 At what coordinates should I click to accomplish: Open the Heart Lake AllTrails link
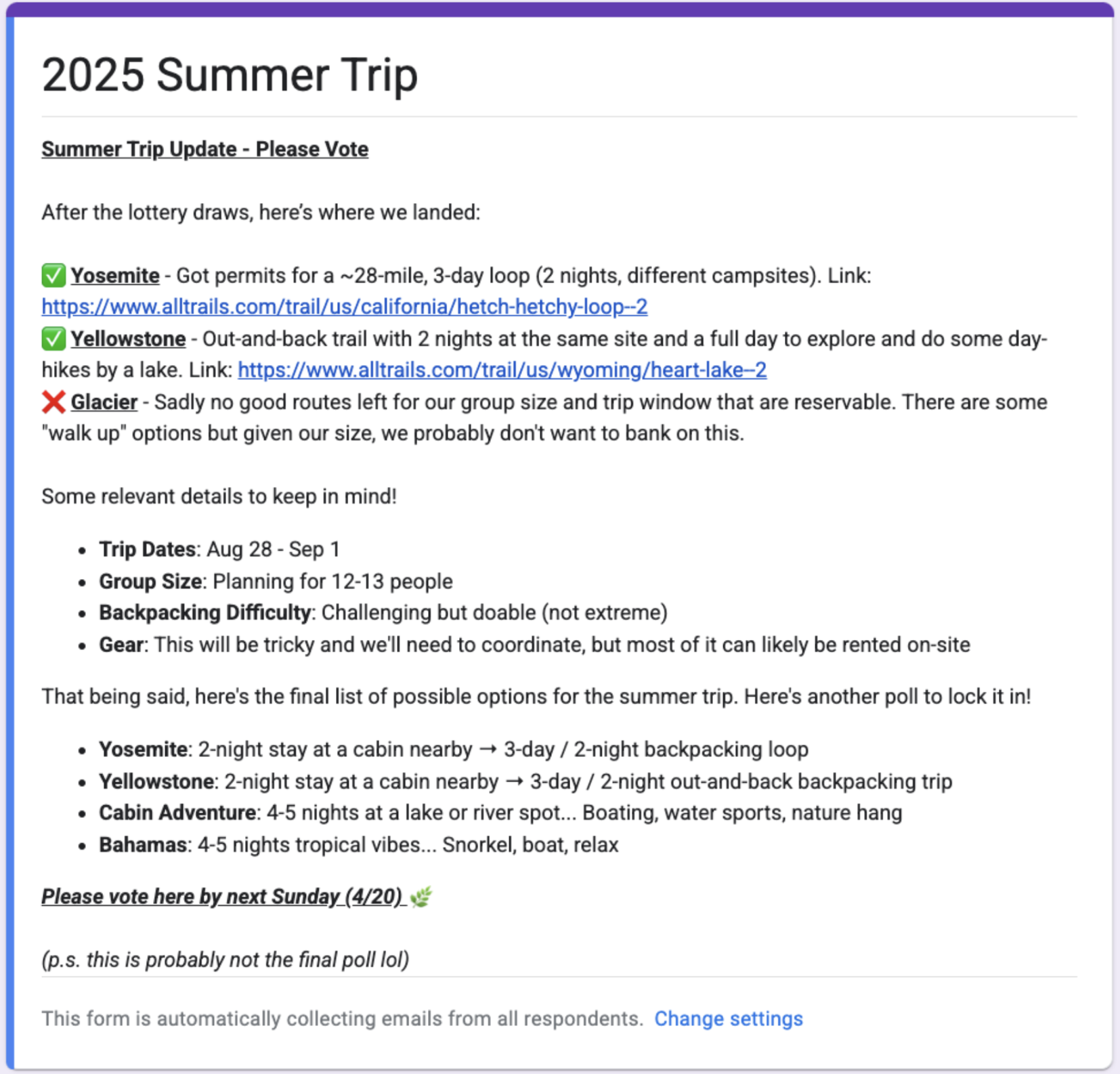coord(502,370)
